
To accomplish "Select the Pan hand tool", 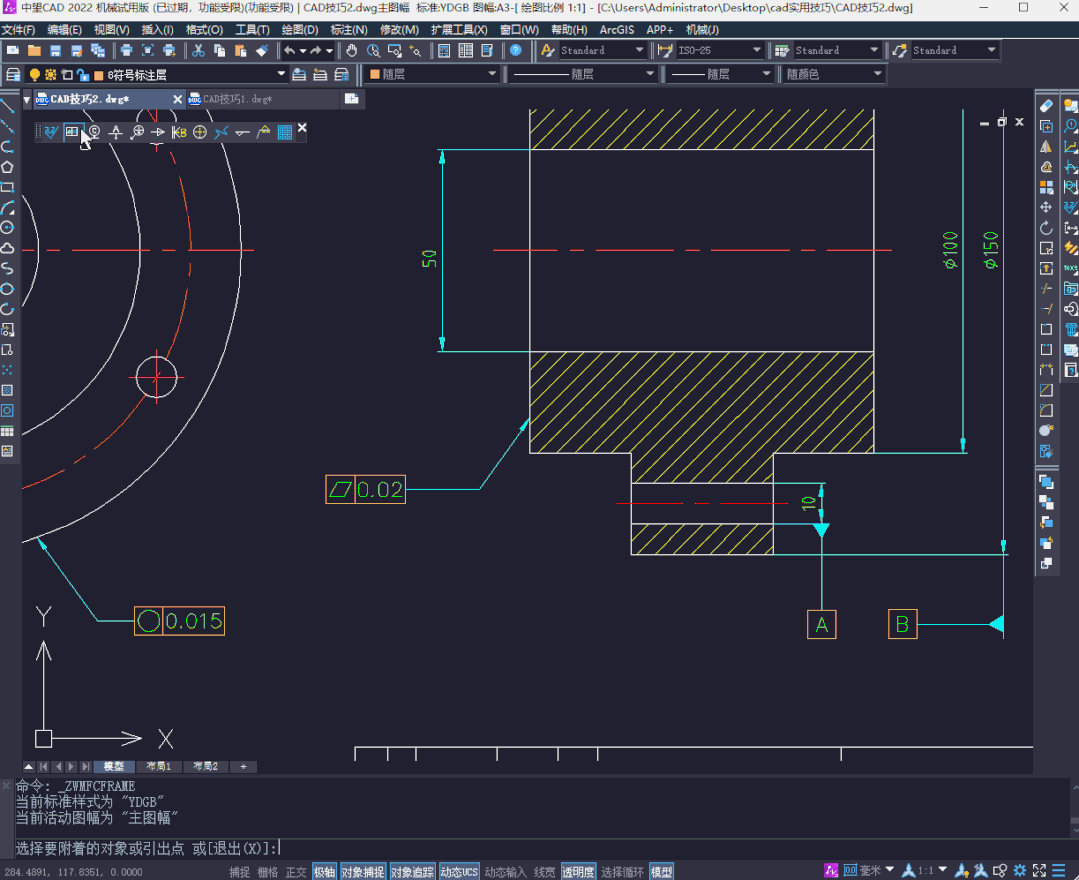I will pos(351,50).
